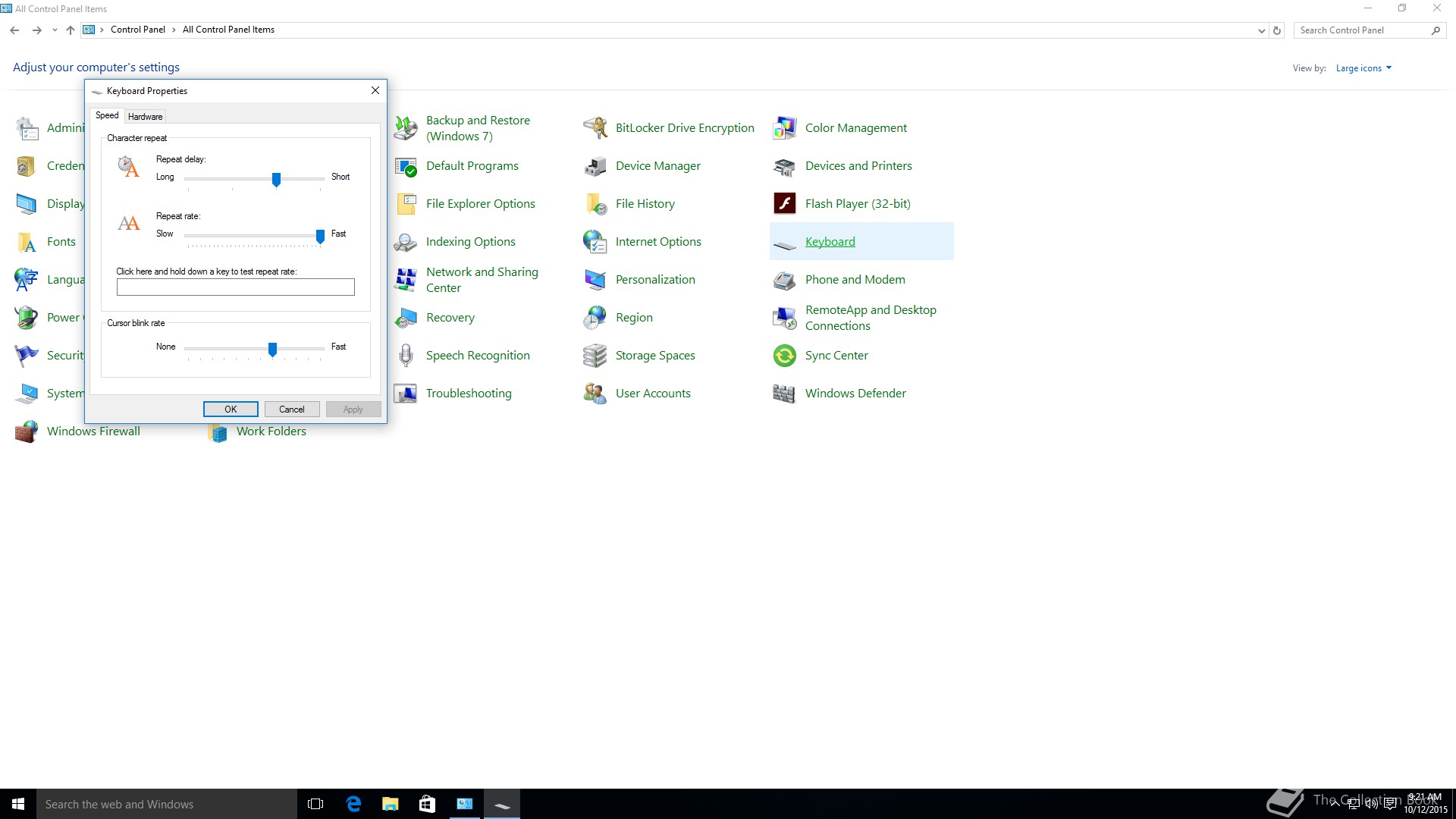Click the Cursor blink rate slider thumb
This screenshot has height=819, width=1456.
click(272, 349)
